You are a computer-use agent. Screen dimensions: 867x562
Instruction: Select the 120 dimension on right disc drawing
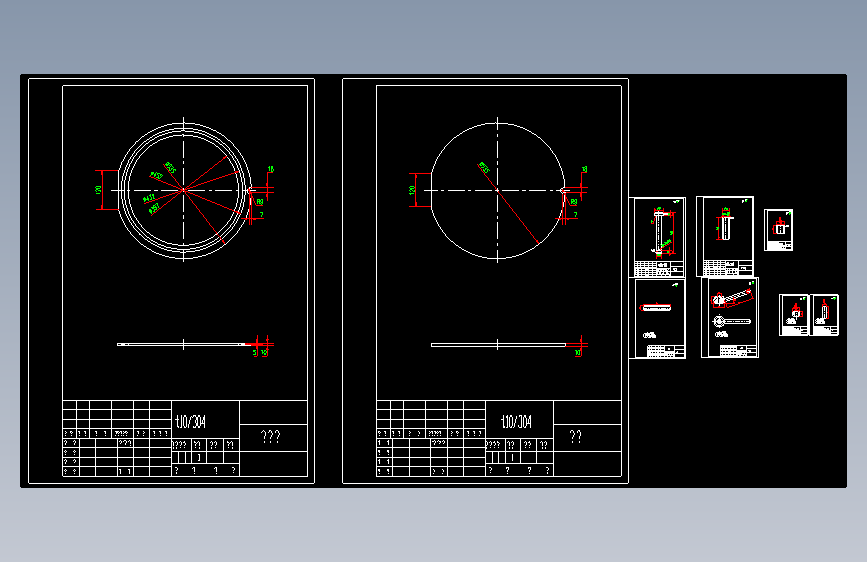tap(412, 190)
